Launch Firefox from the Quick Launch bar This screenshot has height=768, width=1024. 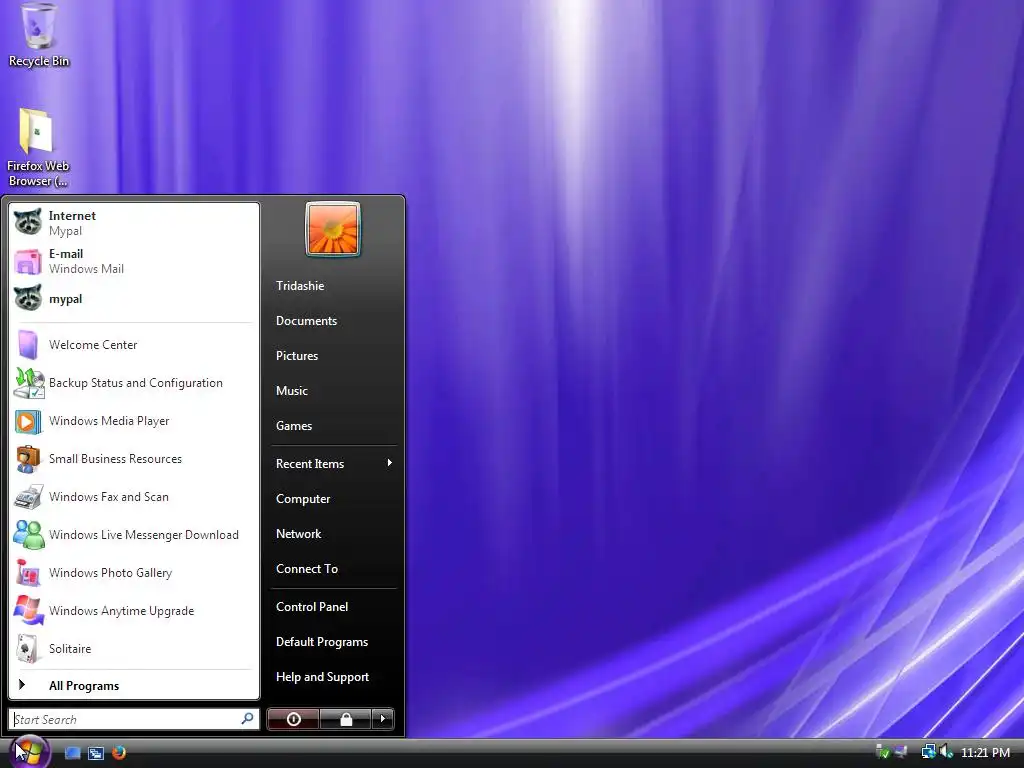pyautogui.click(x=119, y=753)
